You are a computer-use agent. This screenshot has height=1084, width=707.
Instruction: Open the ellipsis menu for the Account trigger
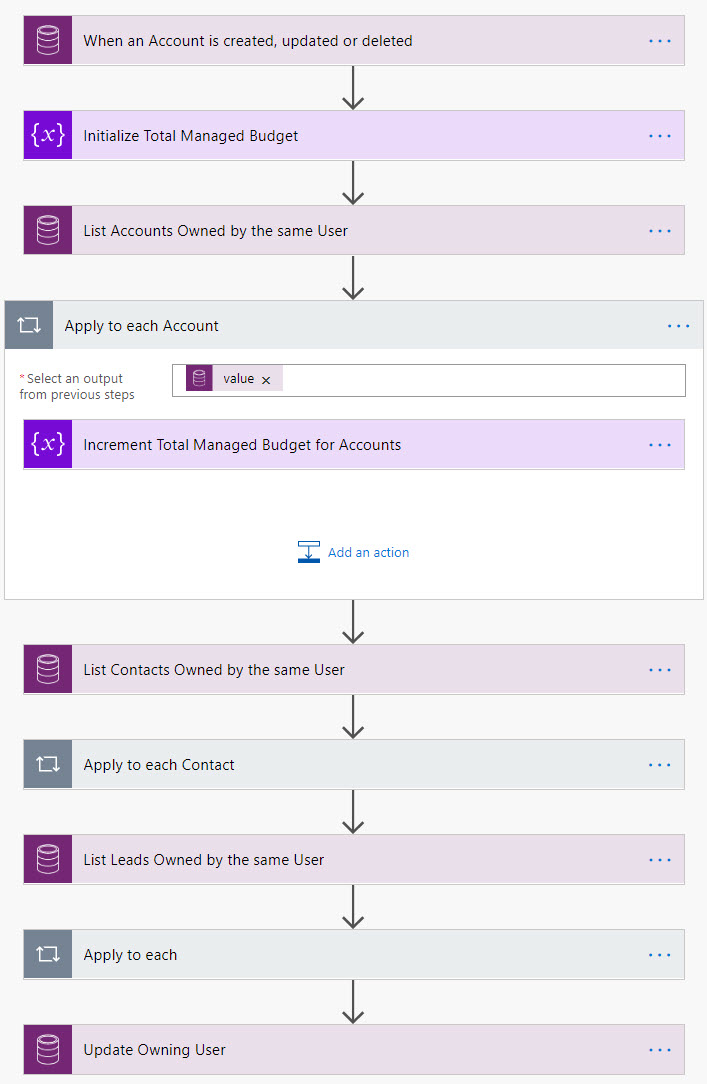click(660, 41)
